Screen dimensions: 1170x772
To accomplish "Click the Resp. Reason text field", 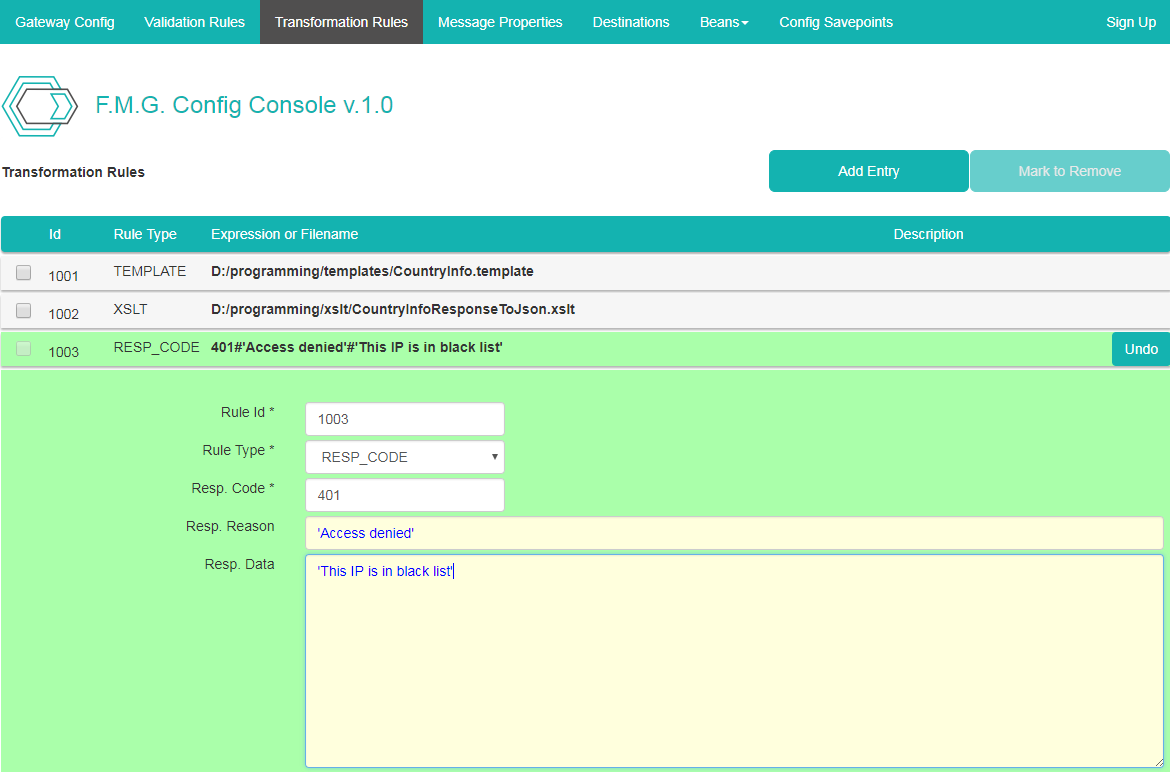I will pyautogui.click(x=734, y=533).
